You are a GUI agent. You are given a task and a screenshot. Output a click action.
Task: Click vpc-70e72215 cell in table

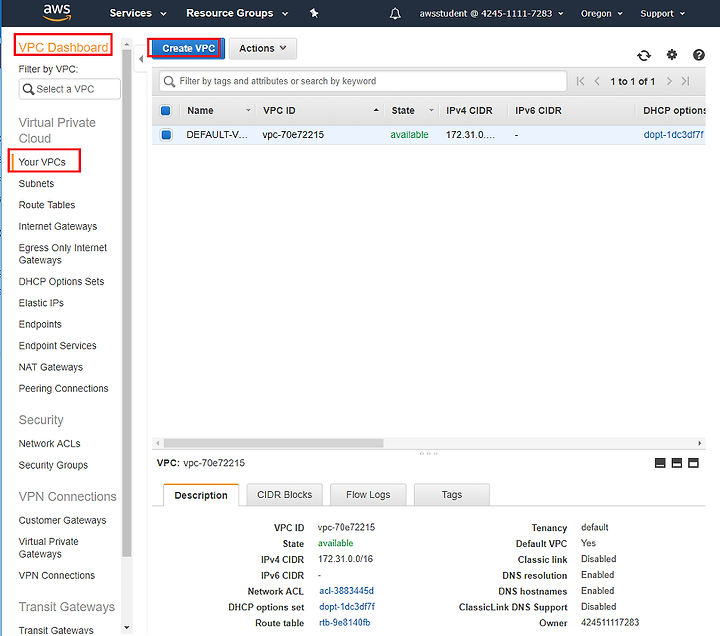coord(293,135)
